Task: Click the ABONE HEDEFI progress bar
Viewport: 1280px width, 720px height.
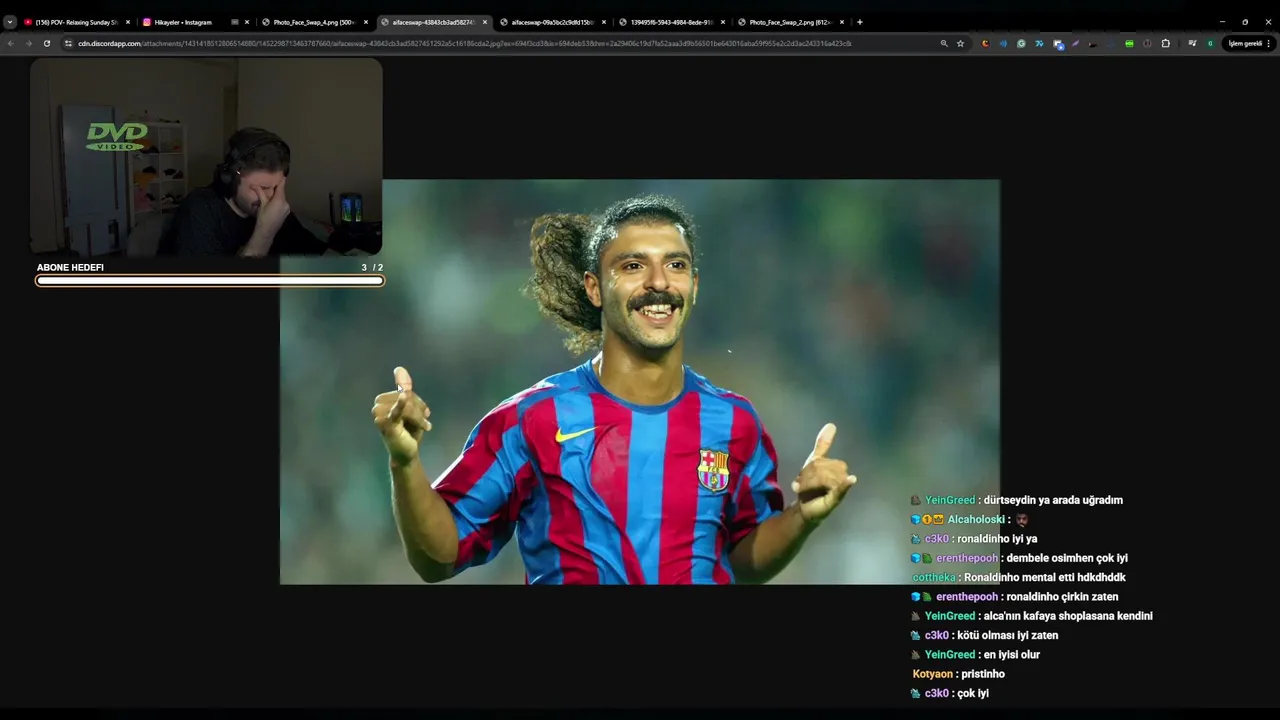Action: [x=210, y=281]
